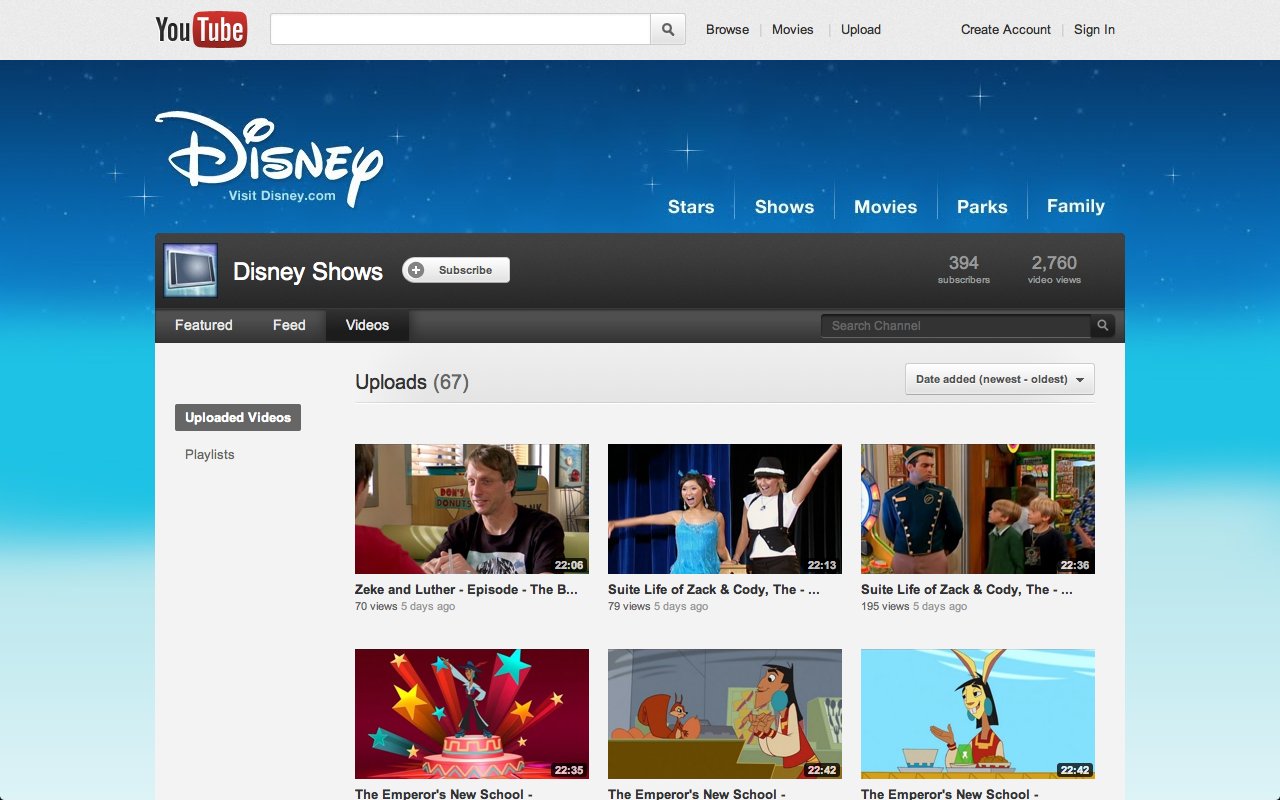
Task: Go to Upload page
Action: [x=860, y=29]
